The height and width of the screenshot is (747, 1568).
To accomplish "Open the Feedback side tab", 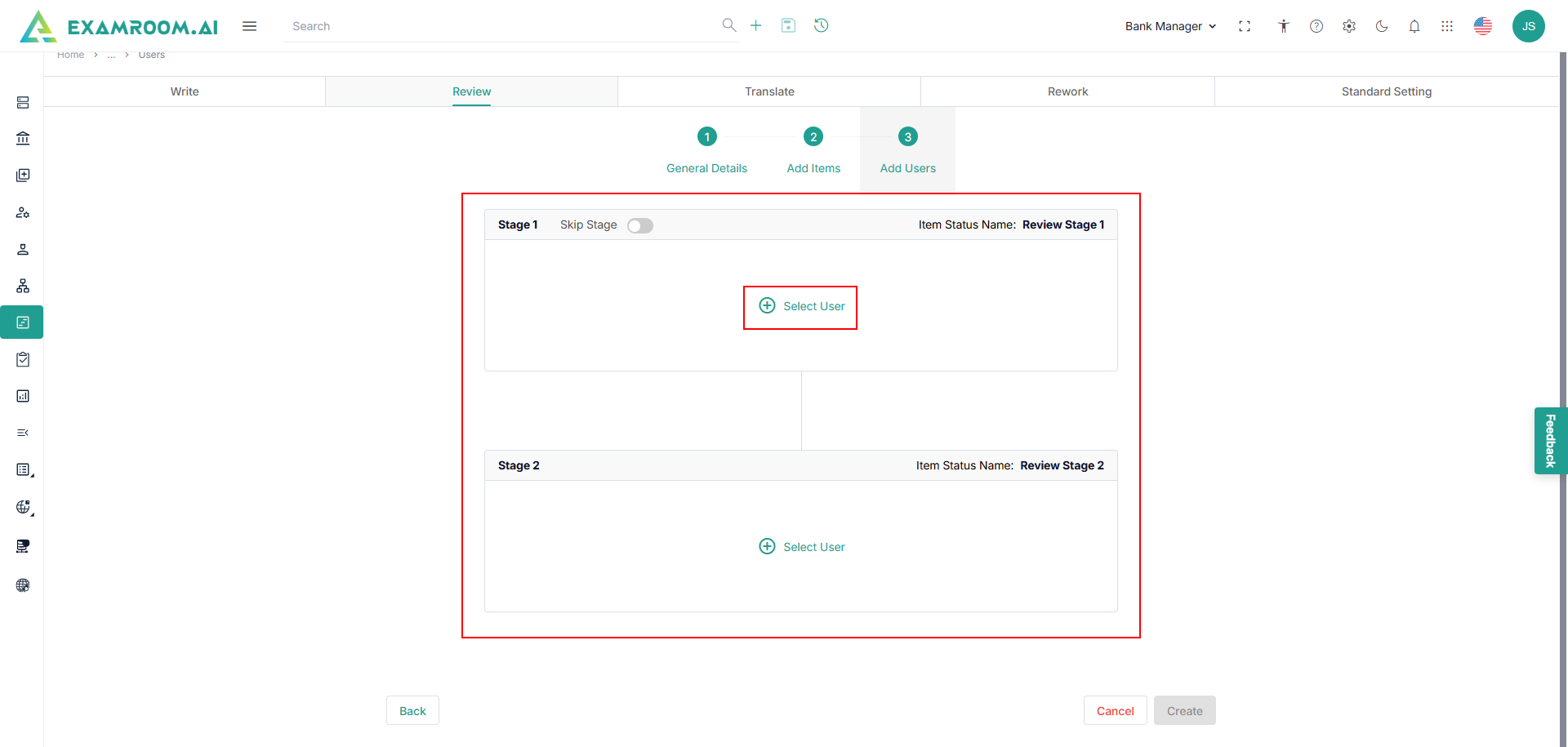I will [1550, 441].
